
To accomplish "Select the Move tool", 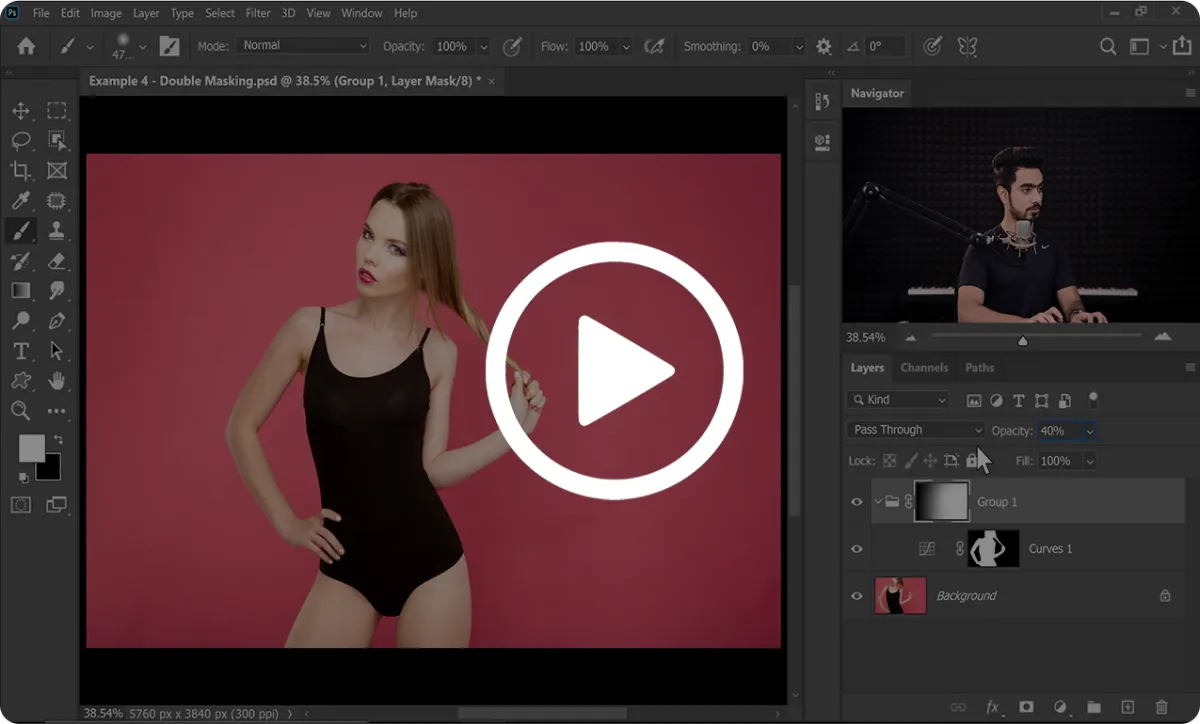I will click(x=21, y=111).
